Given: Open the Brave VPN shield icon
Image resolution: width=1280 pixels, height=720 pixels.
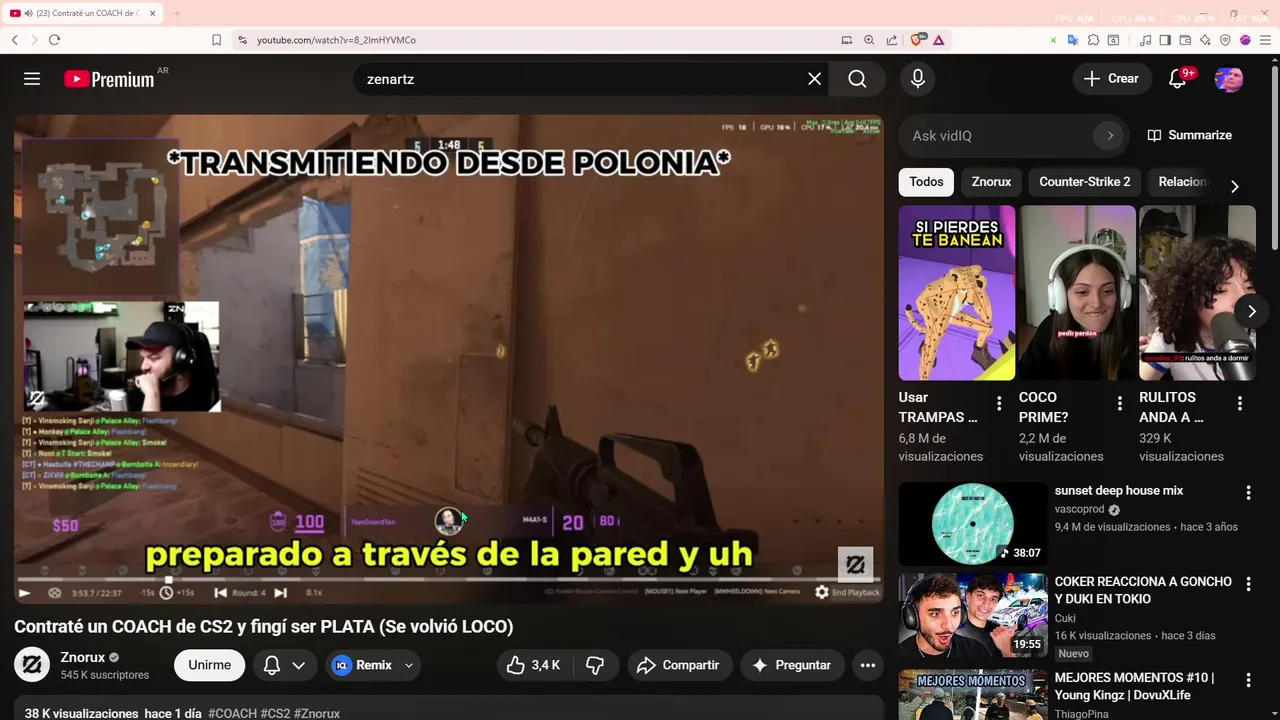Looking at the screenshot, I should click(1225, 40).
